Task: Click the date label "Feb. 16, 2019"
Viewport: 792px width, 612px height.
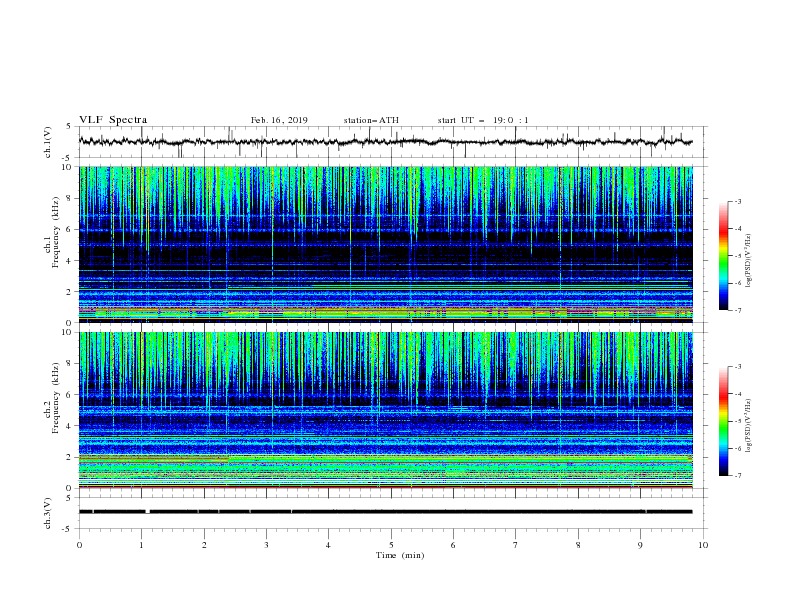Action: pyautogui.click(x=279, y=120)
